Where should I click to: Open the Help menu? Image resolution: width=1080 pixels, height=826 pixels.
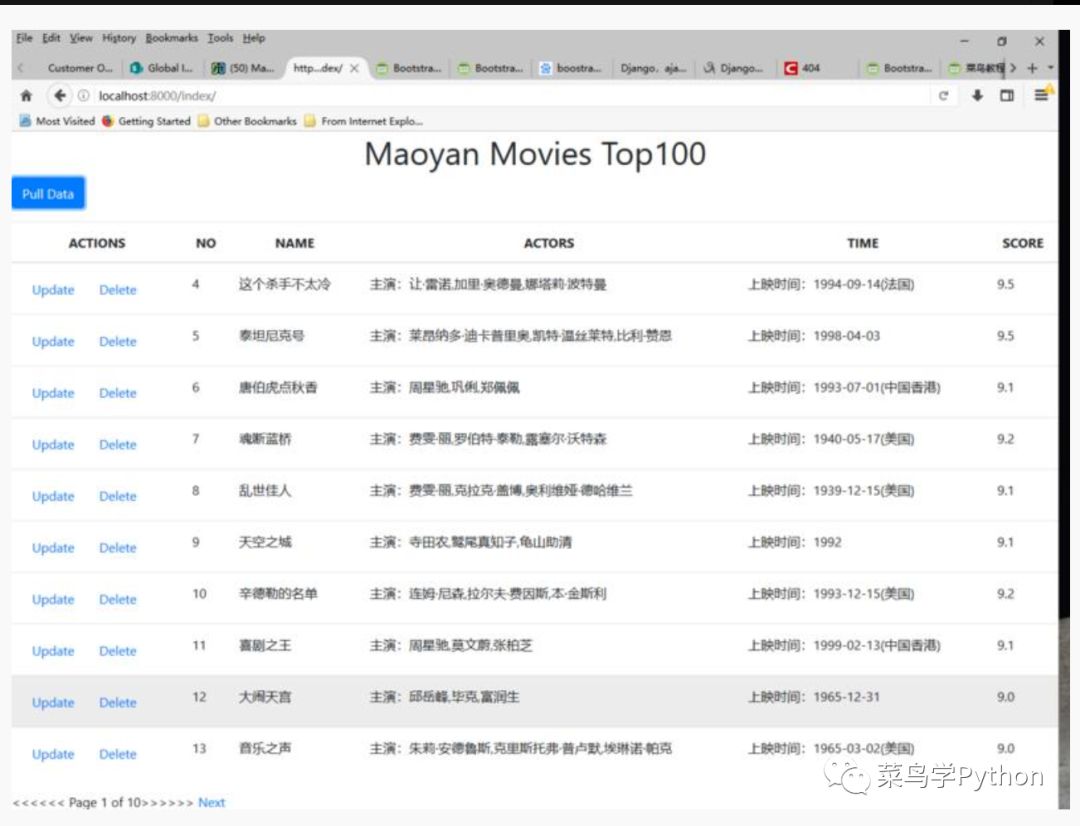tap(253, 38)
